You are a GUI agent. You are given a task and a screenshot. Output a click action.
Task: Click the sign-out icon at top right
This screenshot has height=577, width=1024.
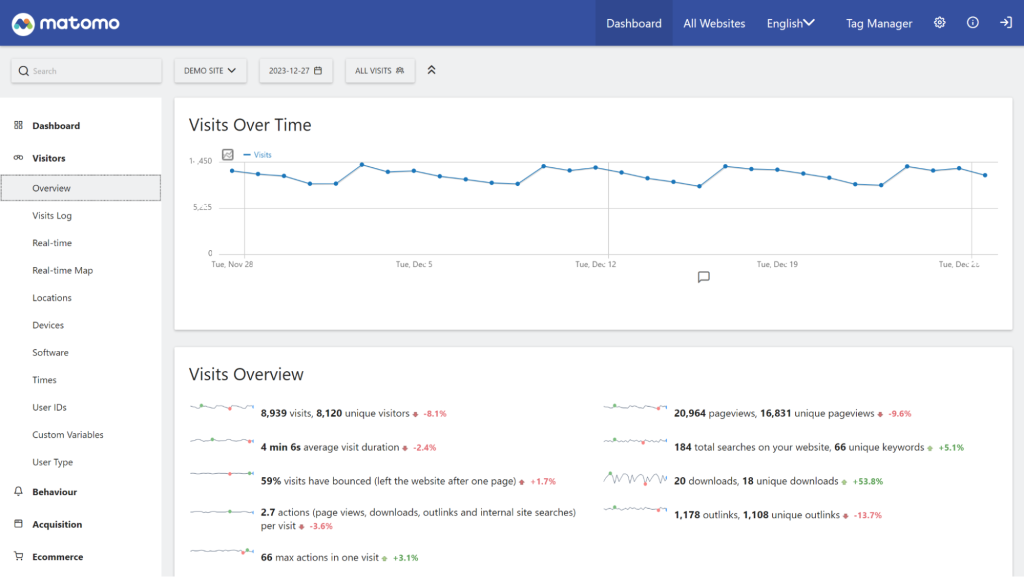1007,22
